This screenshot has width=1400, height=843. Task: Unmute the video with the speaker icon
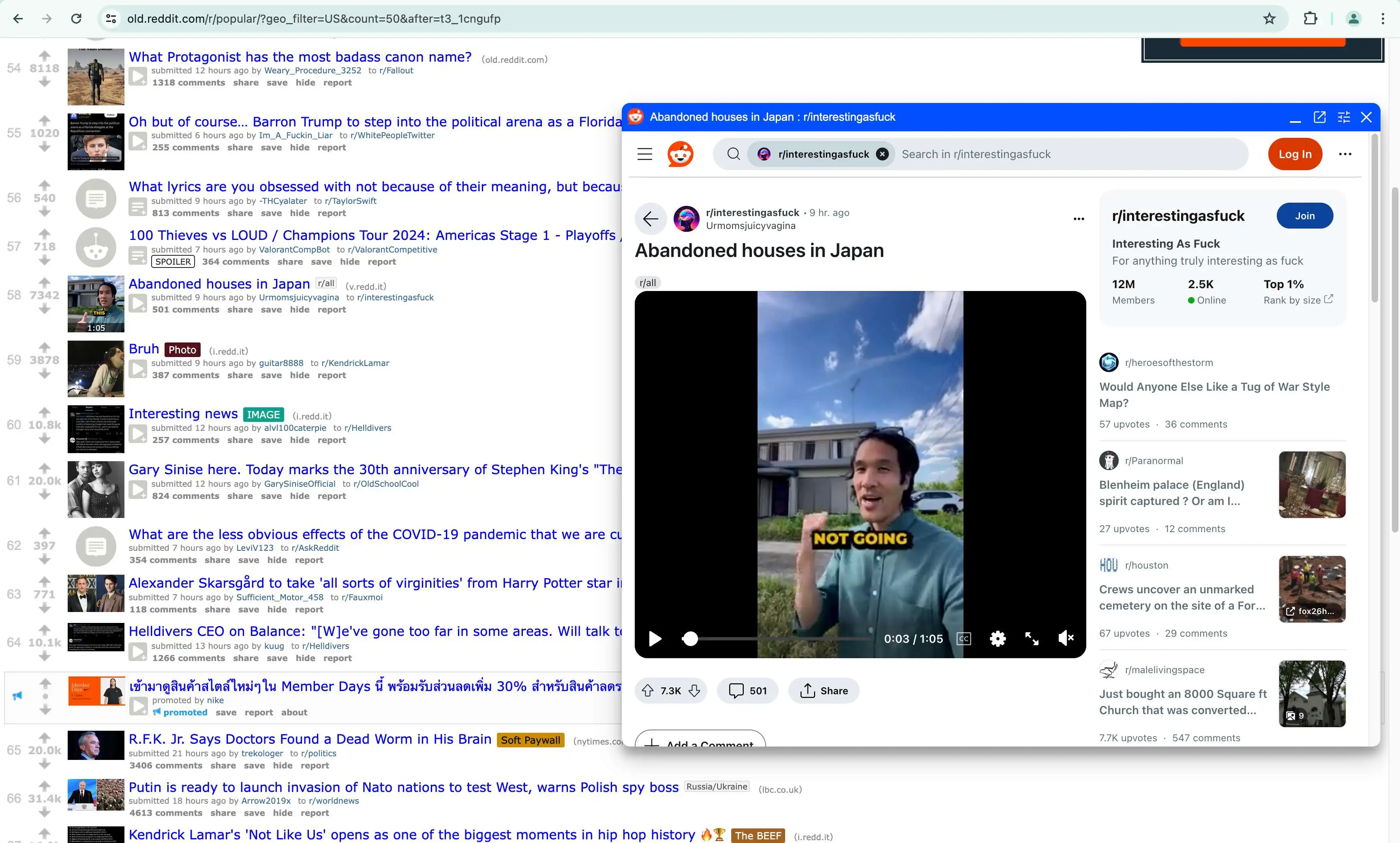tap(1066, 638)
